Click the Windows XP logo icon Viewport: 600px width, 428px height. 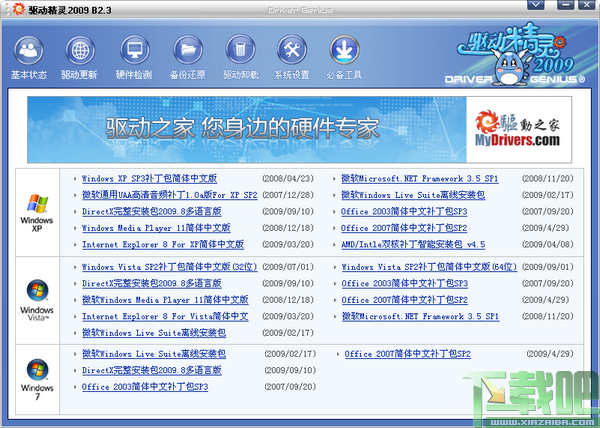tap(37, 203)
